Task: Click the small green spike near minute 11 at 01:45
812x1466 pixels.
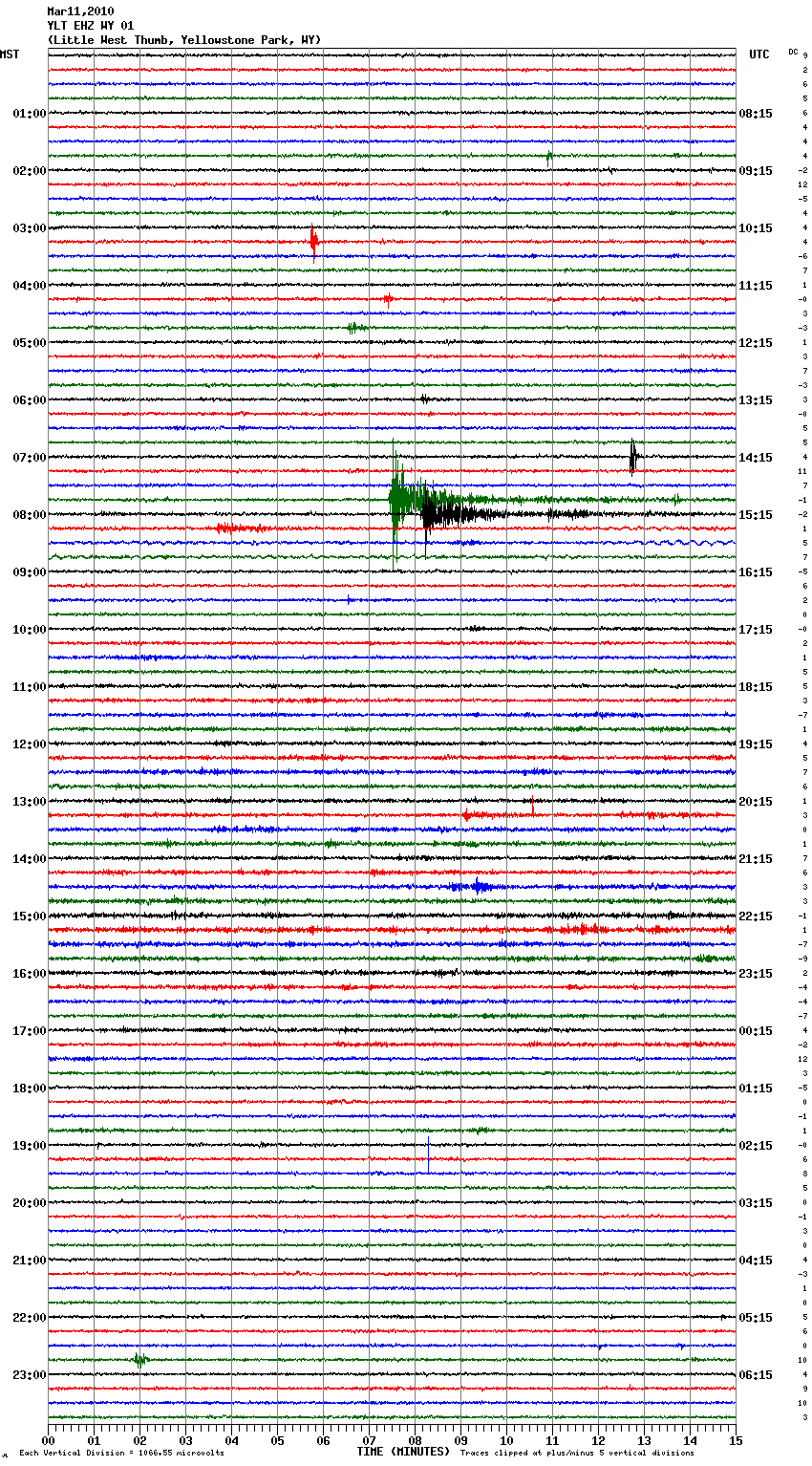Action: tap(548, 156)
